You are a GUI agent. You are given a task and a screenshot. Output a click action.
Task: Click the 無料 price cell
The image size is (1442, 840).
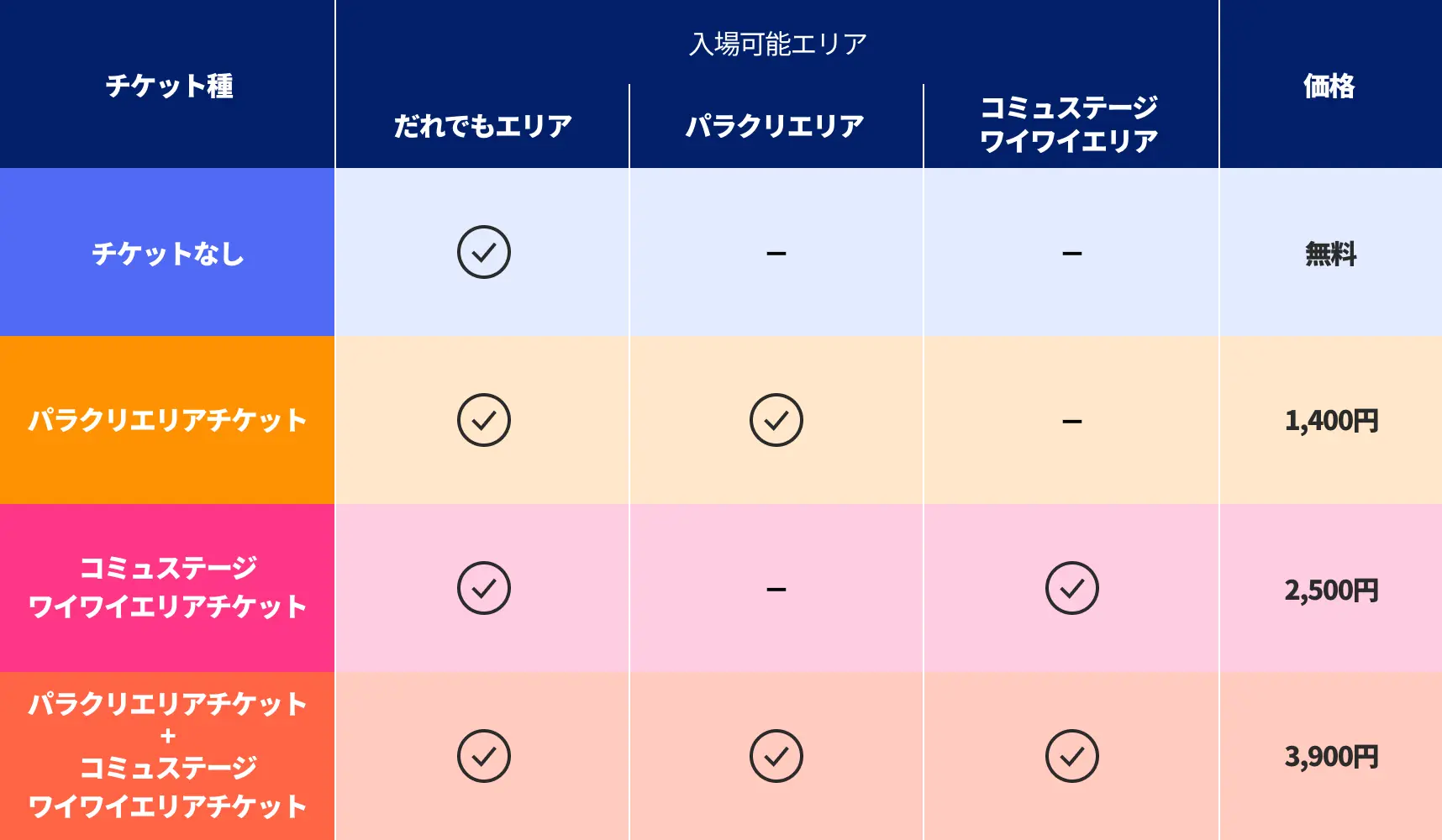[x=1331, y=253]
